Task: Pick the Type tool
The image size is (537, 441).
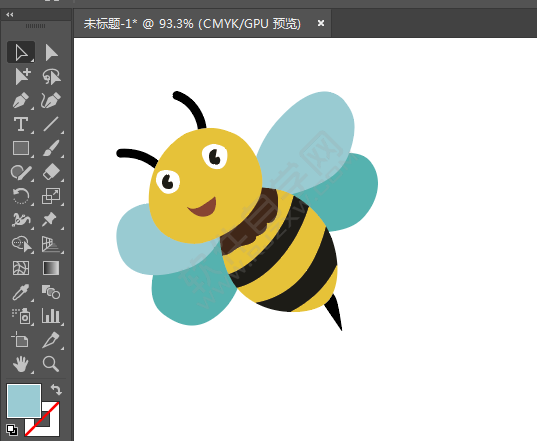Action: click(21, 124)
